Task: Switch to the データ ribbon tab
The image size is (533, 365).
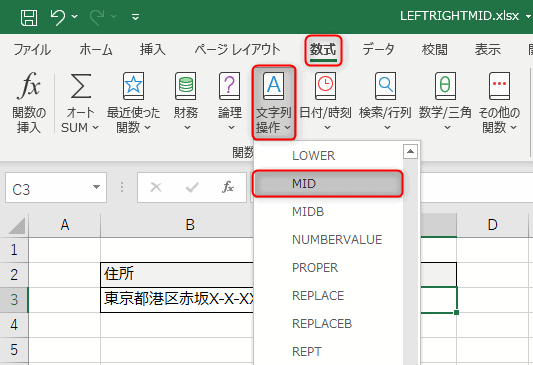Action: (x=378, y=50)
